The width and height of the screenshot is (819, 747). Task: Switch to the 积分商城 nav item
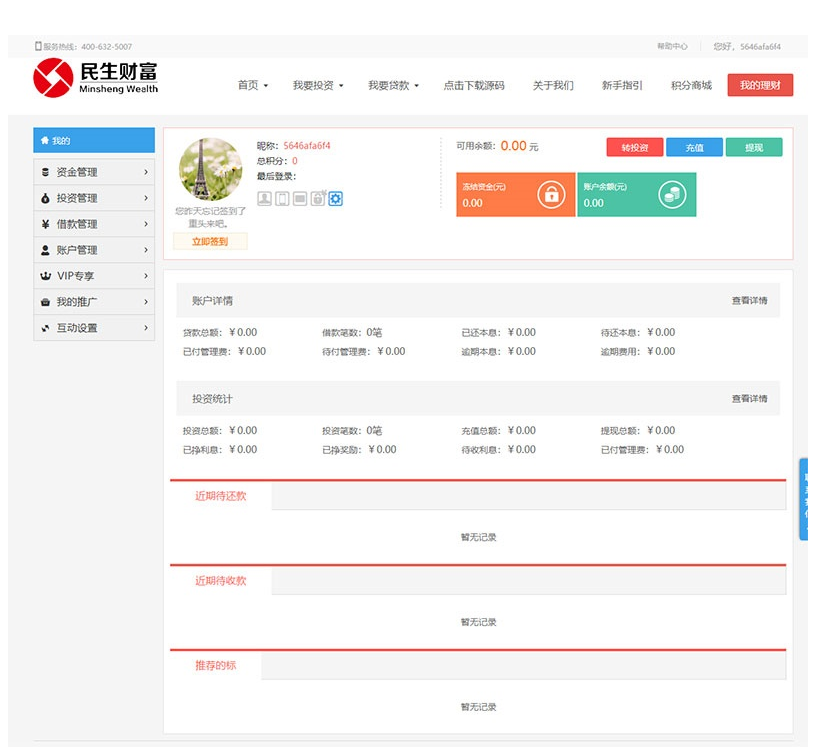[693, 85]
